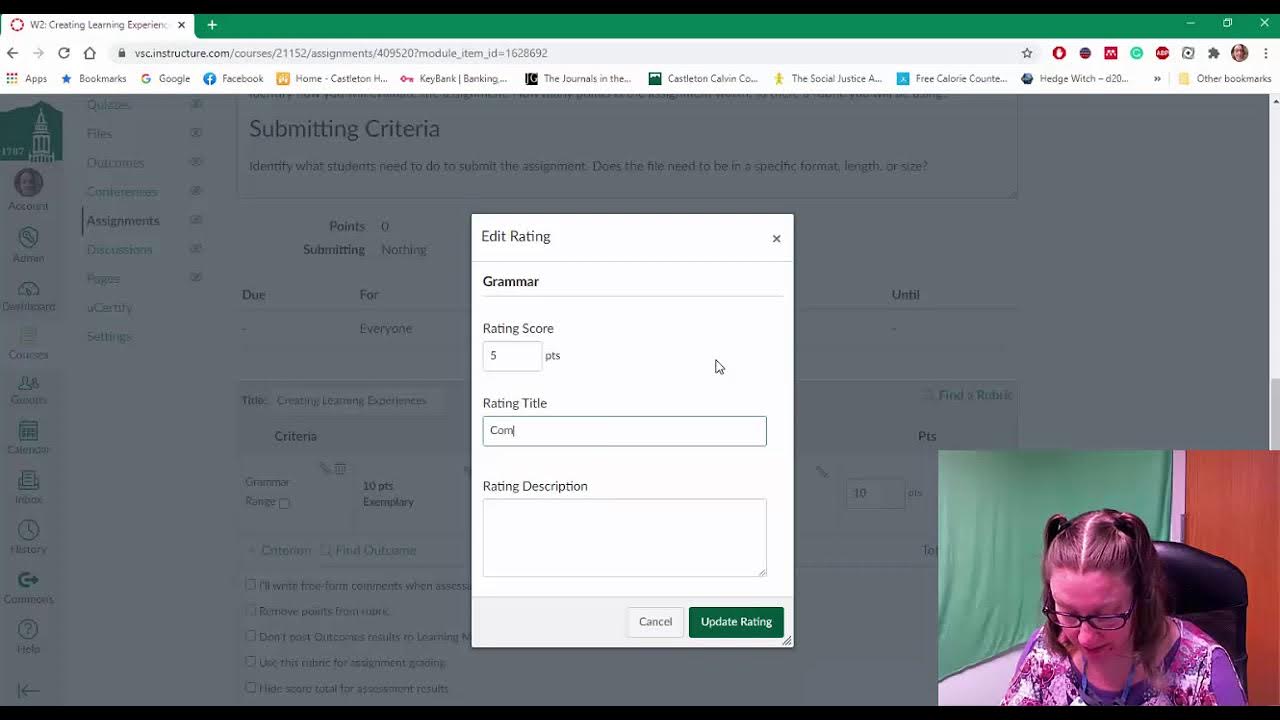Open the Chrome menu three dots
The height and width of the screenshot is (720, 1280).
click(1265, 53)
